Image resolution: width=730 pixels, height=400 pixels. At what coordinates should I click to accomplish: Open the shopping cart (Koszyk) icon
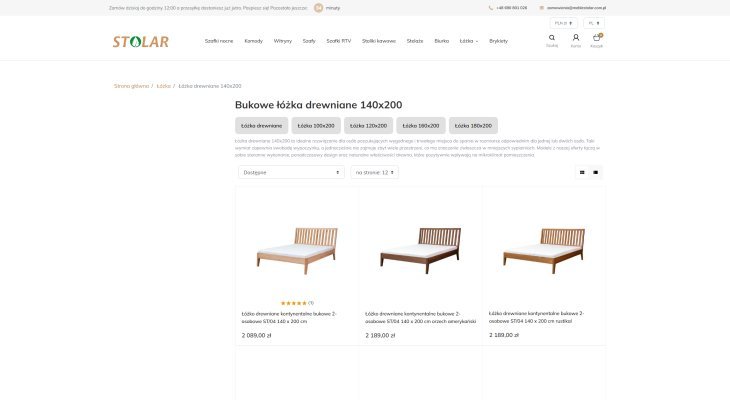pos(597,38)
